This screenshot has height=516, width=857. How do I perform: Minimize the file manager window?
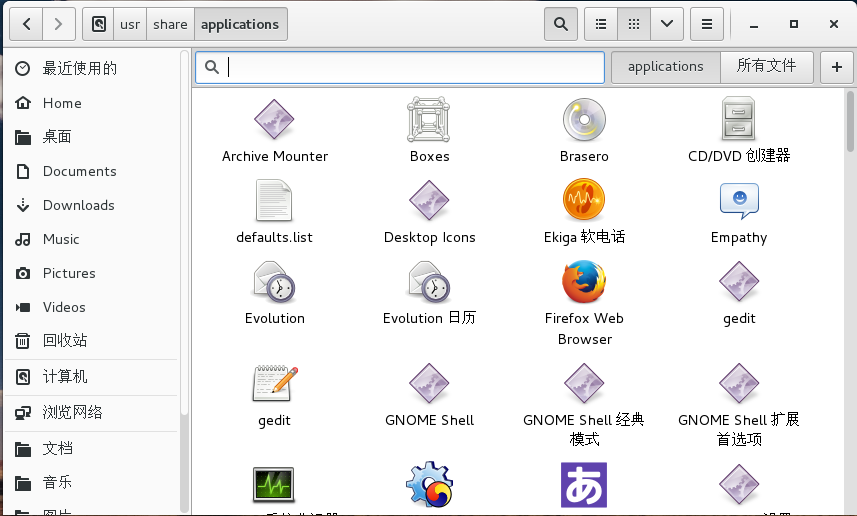(754, 25)
